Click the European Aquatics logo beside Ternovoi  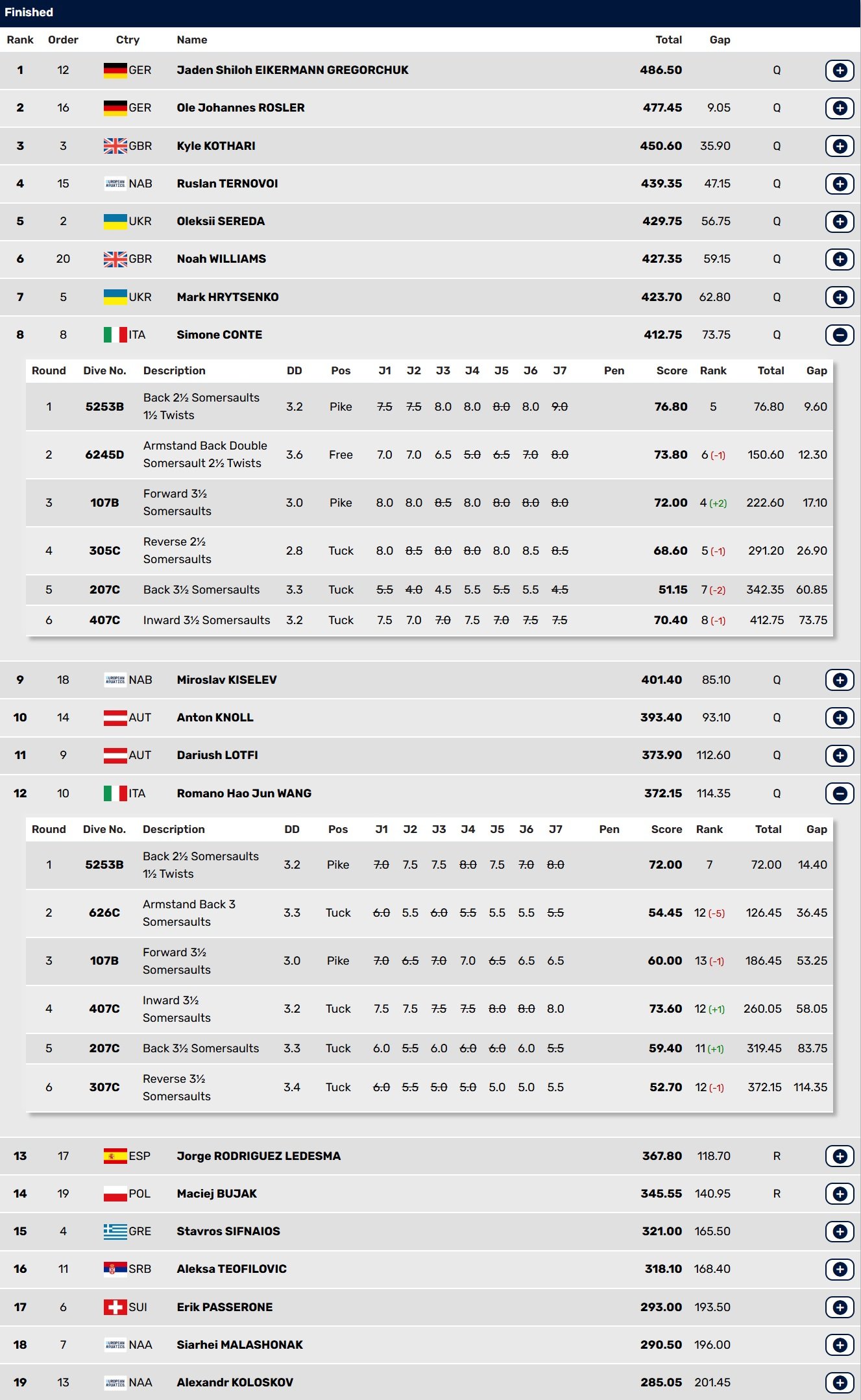[x=115, y=184]
